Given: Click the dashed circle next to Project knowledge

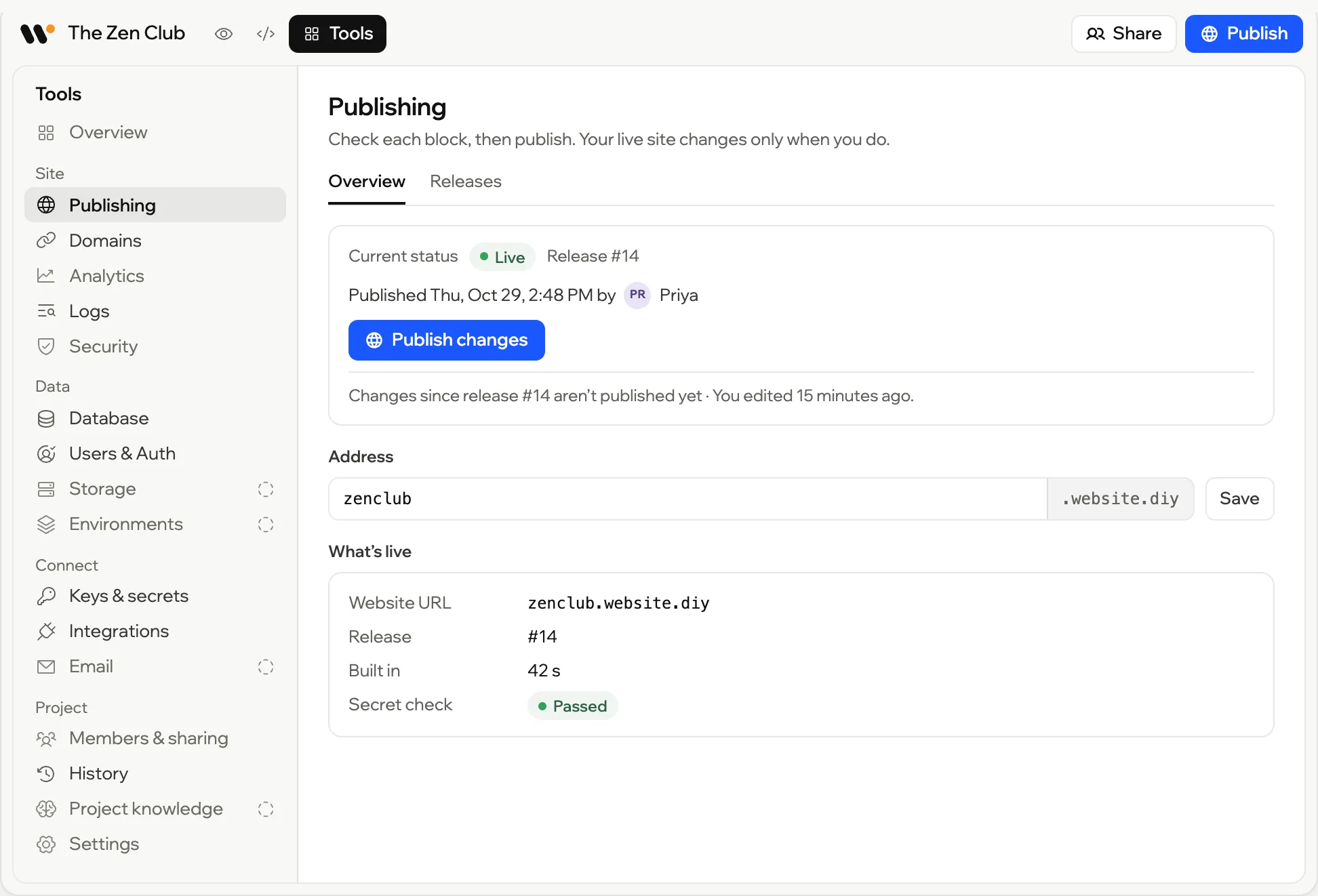Looking at the screenshot, I should coord(266,809).
